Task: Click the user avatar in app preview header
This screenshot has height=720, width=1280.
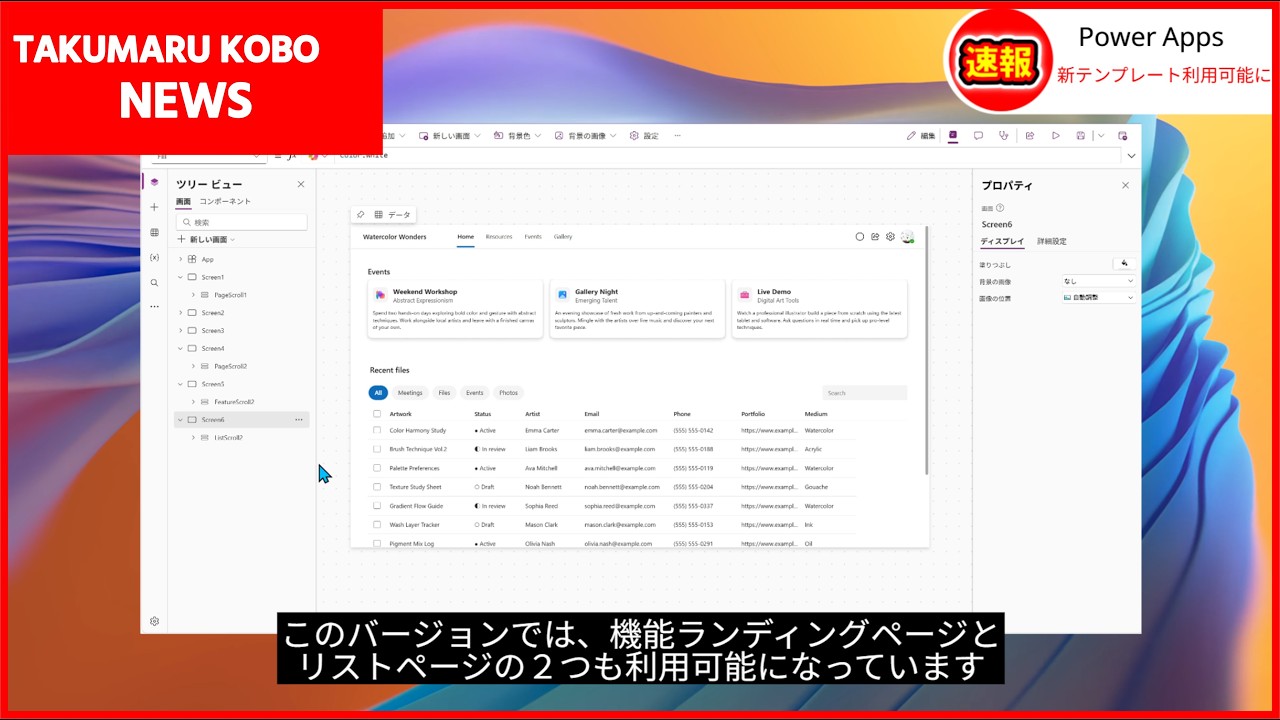Action: 907,237
